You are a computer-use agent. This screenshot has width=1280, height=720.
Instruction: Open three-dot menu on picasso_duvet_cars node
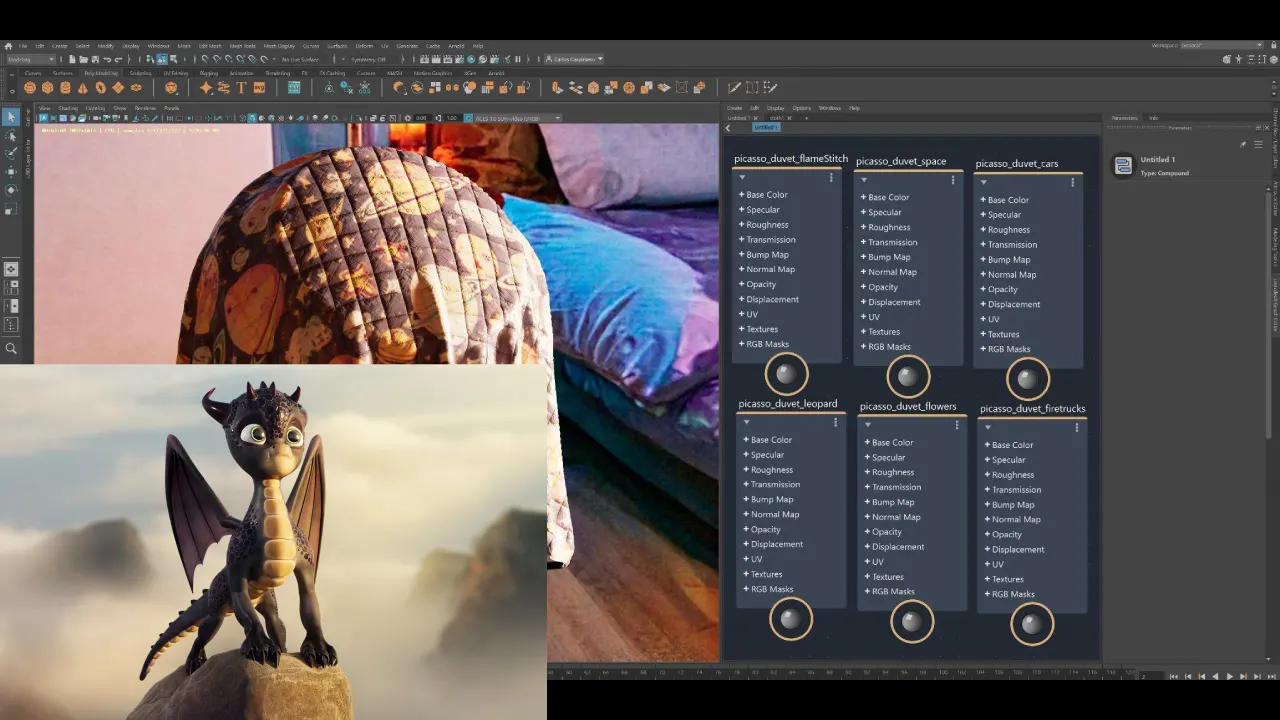(x=1073, y=183)
